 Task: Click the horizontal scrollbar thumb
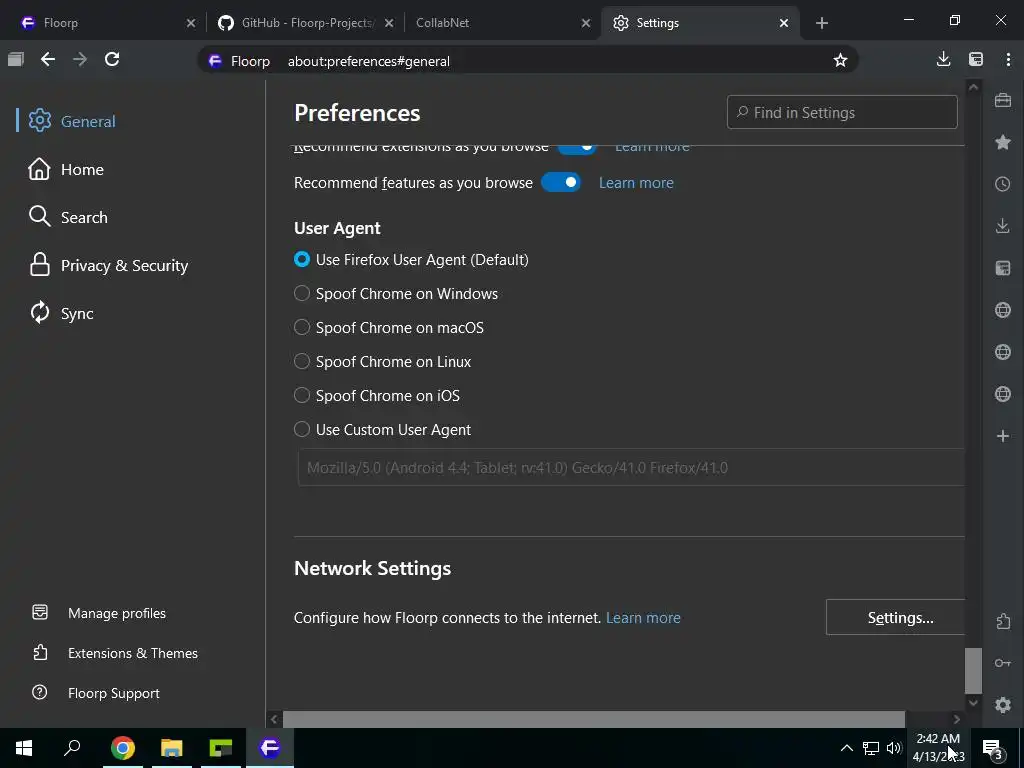(x=594, y=719)
